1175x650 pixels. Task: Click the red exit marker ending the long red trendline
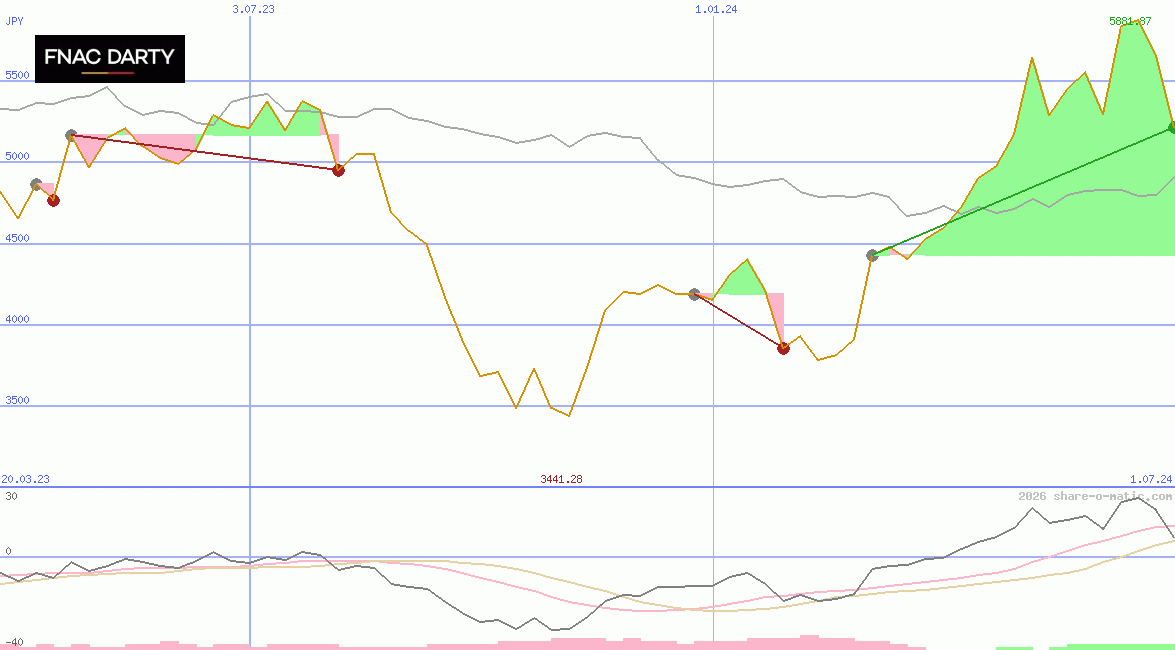tap(338, 170)
